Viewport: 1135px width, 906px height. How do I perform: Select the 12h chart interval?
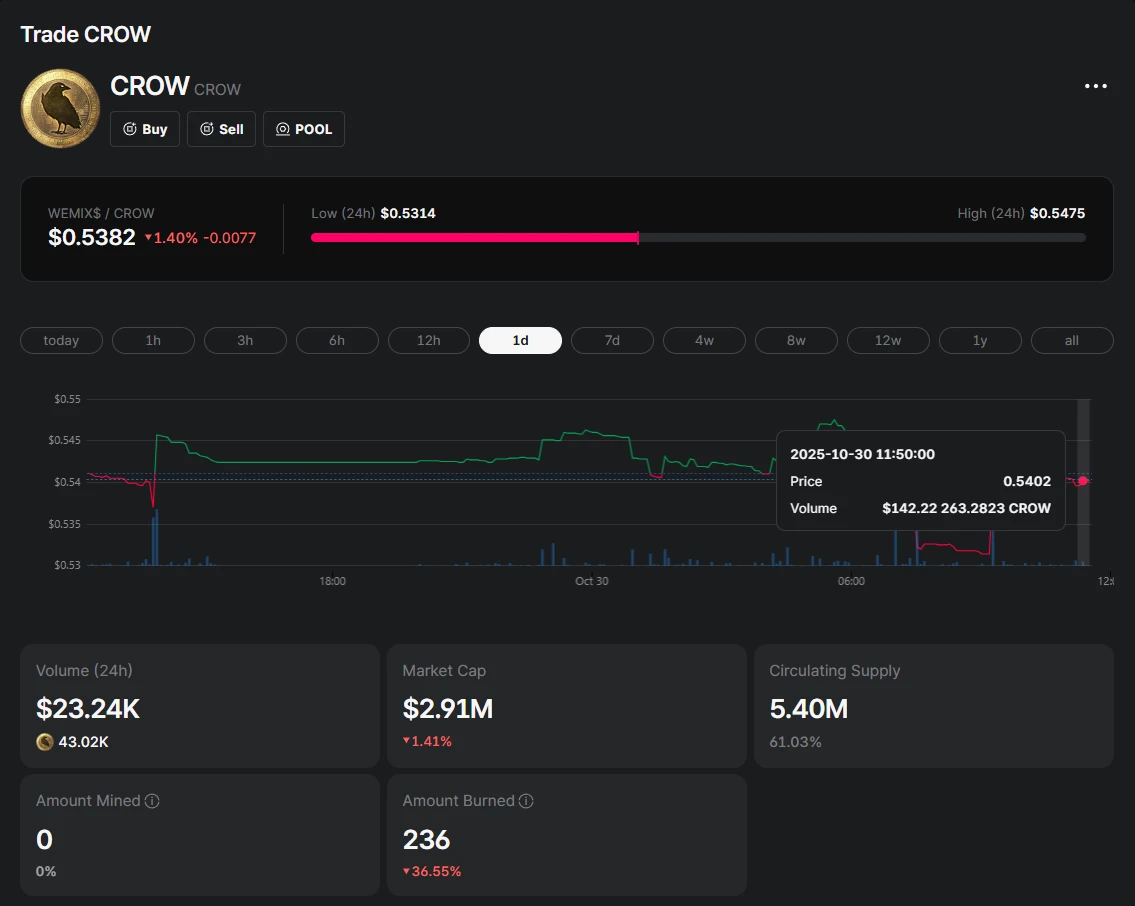point(429,340)
